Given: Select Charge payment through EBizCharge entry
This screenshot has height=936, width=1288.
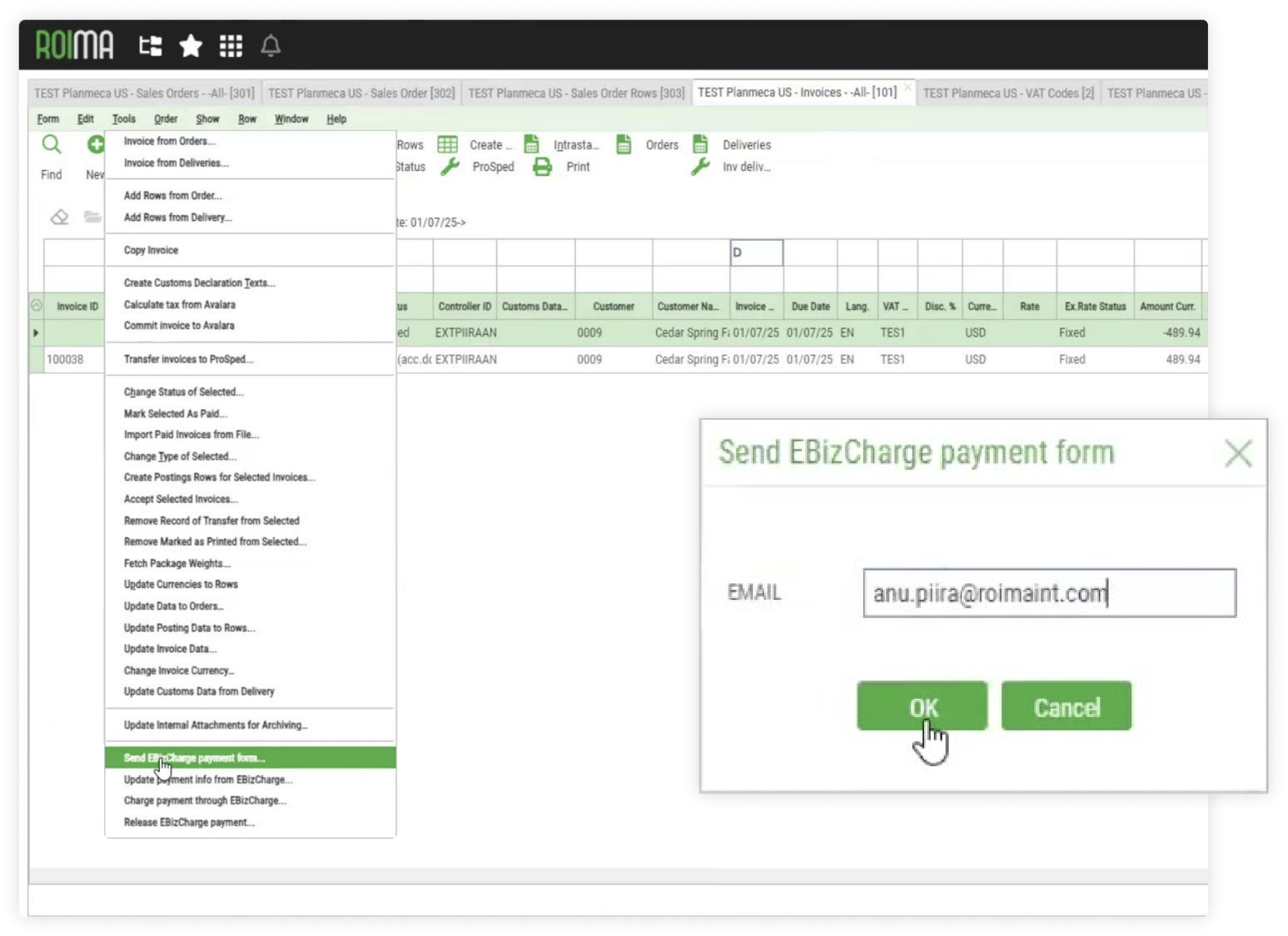Looking at the screenshot, I should click(250, 801).
